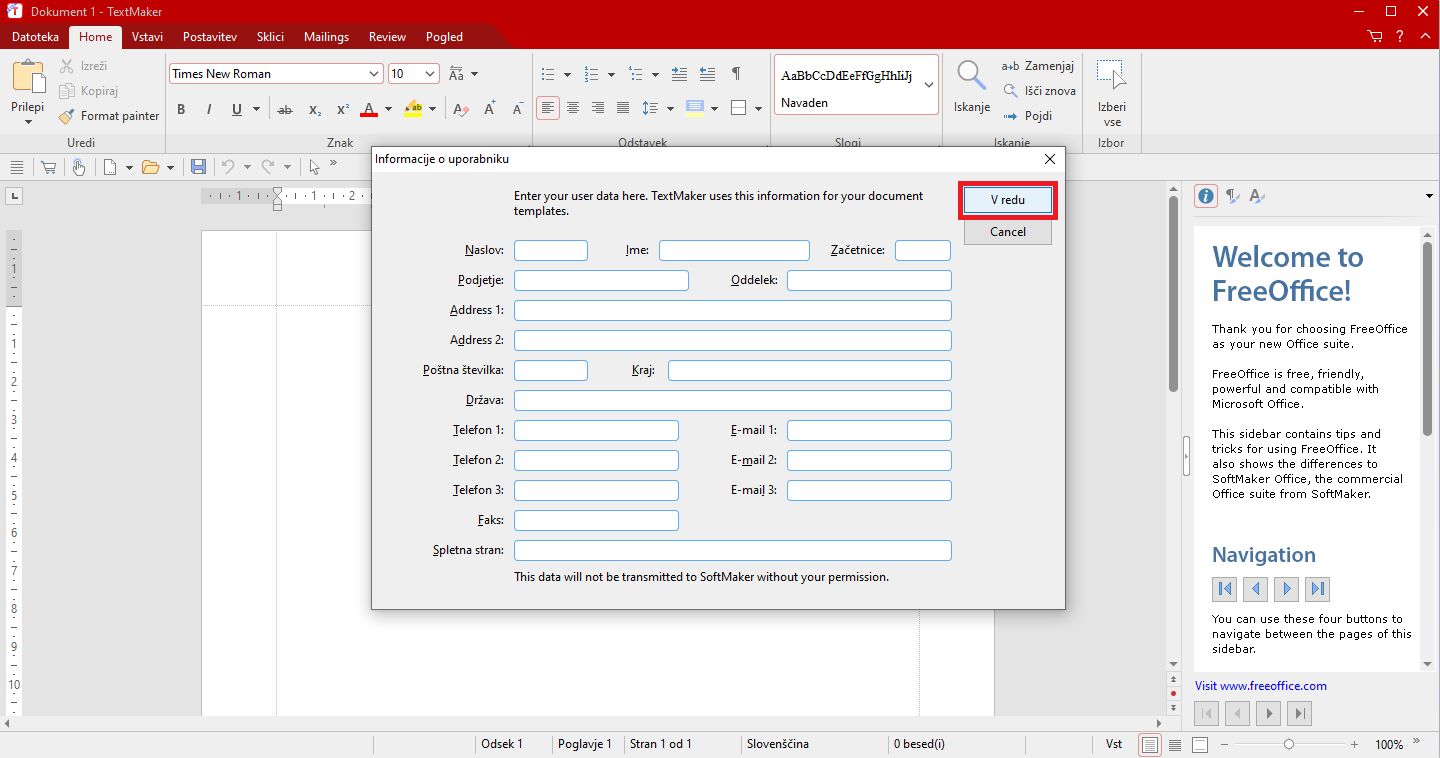The width and height of the screenshot is (1440, 758).
Task: Click the shopping cart icon in quick toolbar
Action: coord(48,167)
